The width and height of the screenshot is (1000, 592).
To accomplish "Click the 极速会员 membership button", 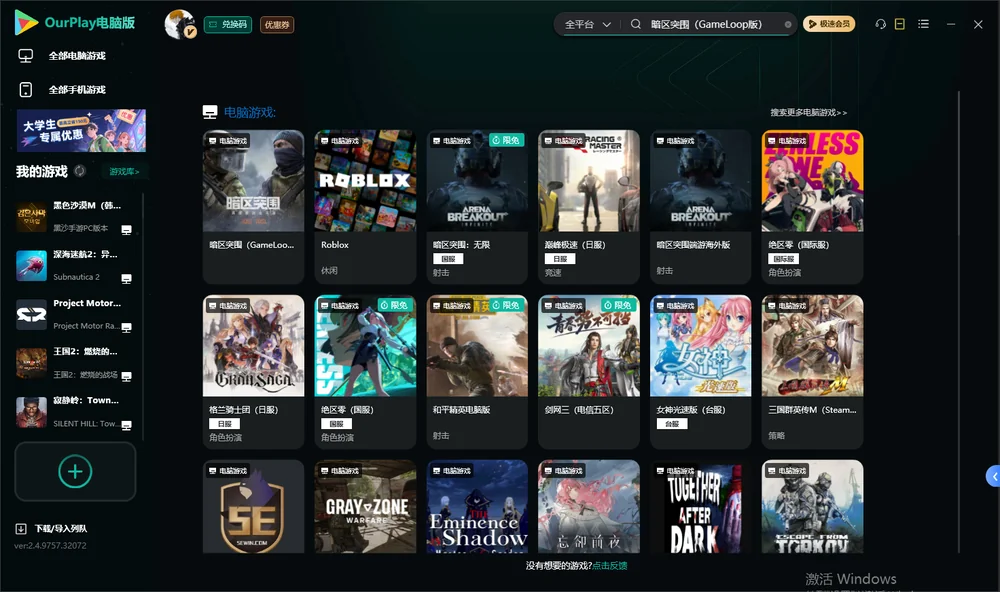I will [829, 24].
